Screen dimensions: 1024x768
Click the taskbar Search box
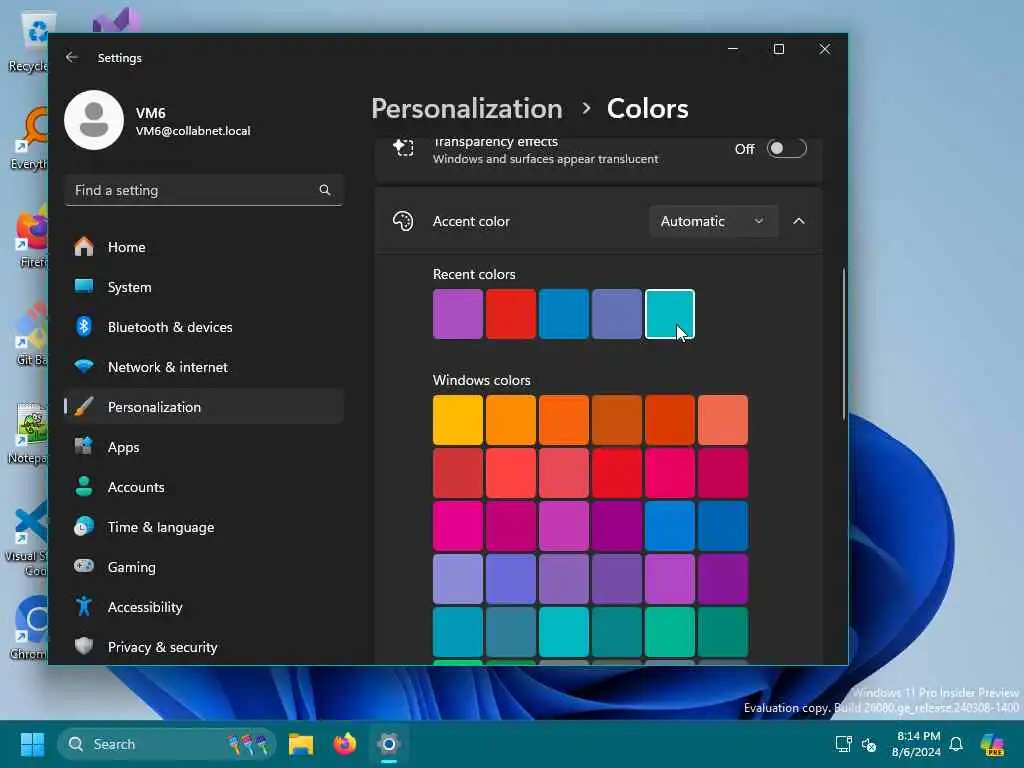167,744
